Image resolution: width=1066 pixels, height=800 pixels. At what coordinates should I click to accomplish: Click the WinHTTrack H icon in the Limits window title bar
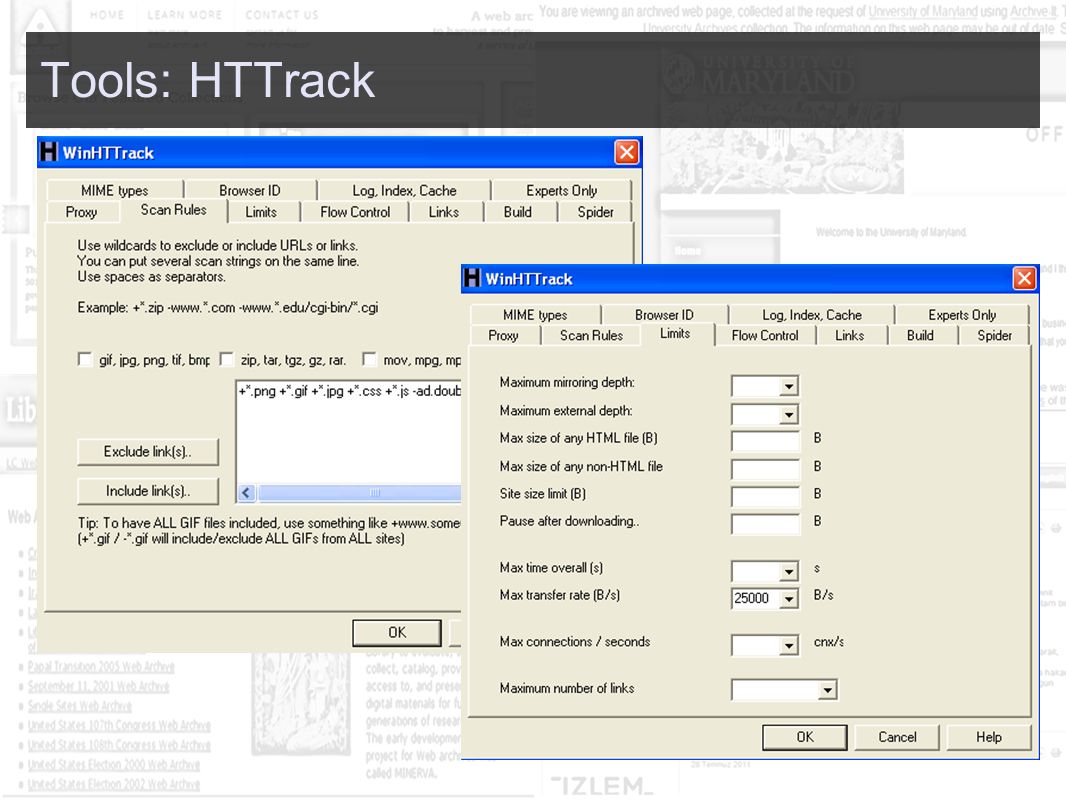[x=471, y=278]
